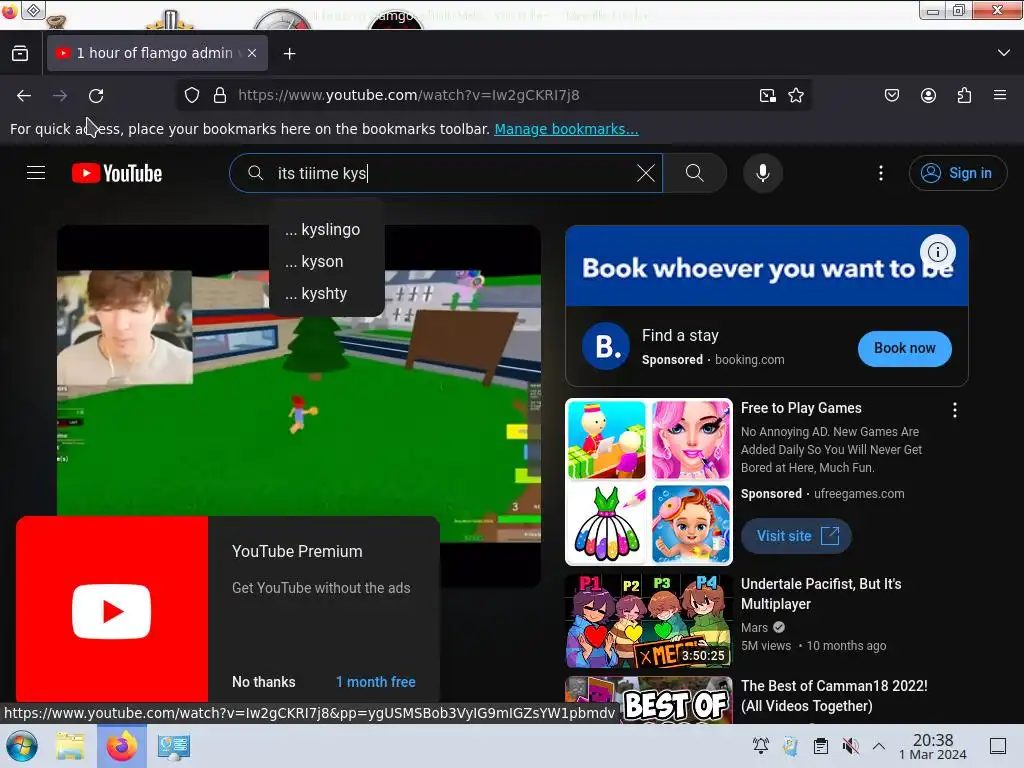The height and width of the screenshot is (768, 1024).
Task: Close the '1 hour of flamgo admin' tab
Action: coord(252,53)
